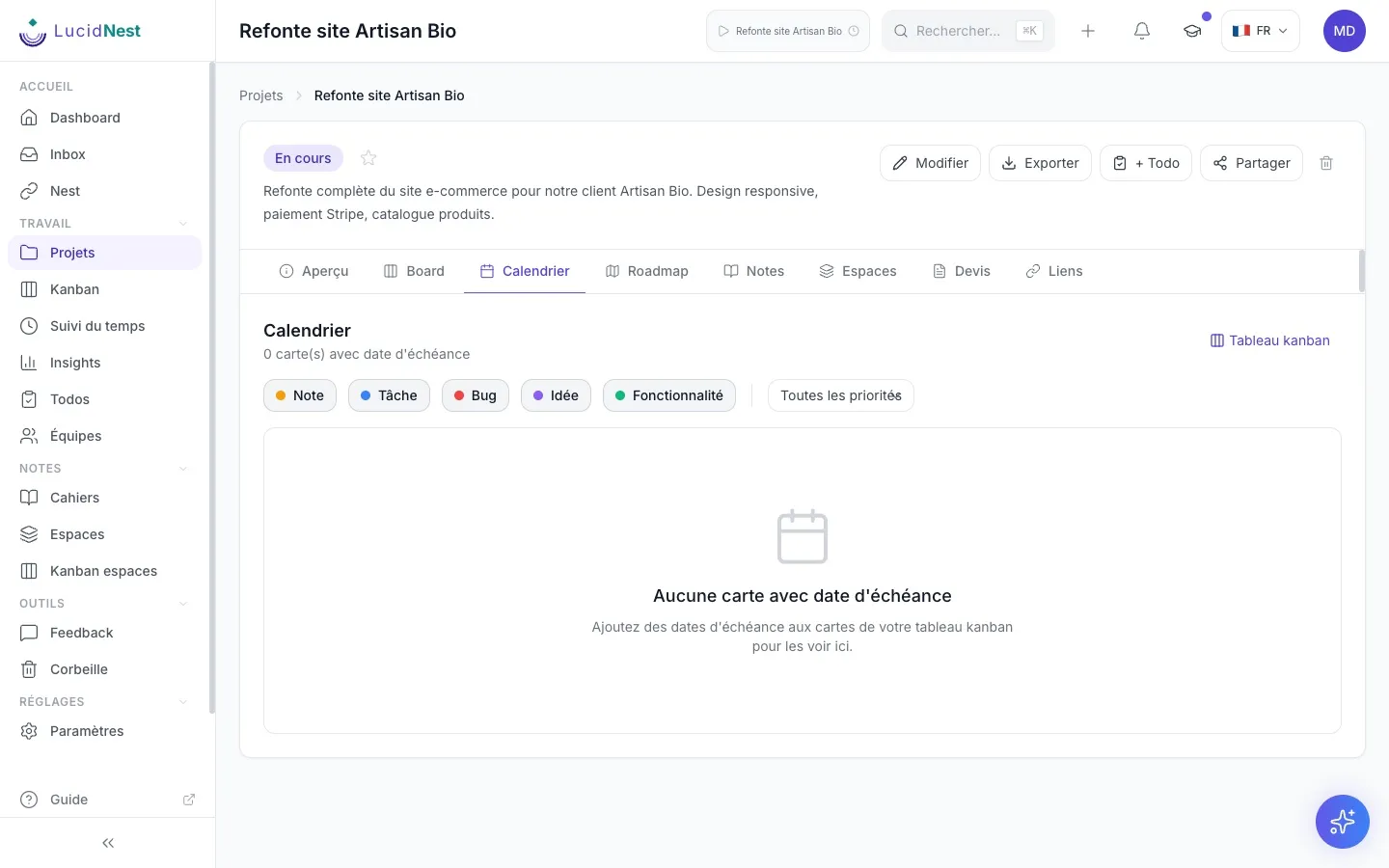
Task: Open the FR language dropdown
Action: point(1261,31)
